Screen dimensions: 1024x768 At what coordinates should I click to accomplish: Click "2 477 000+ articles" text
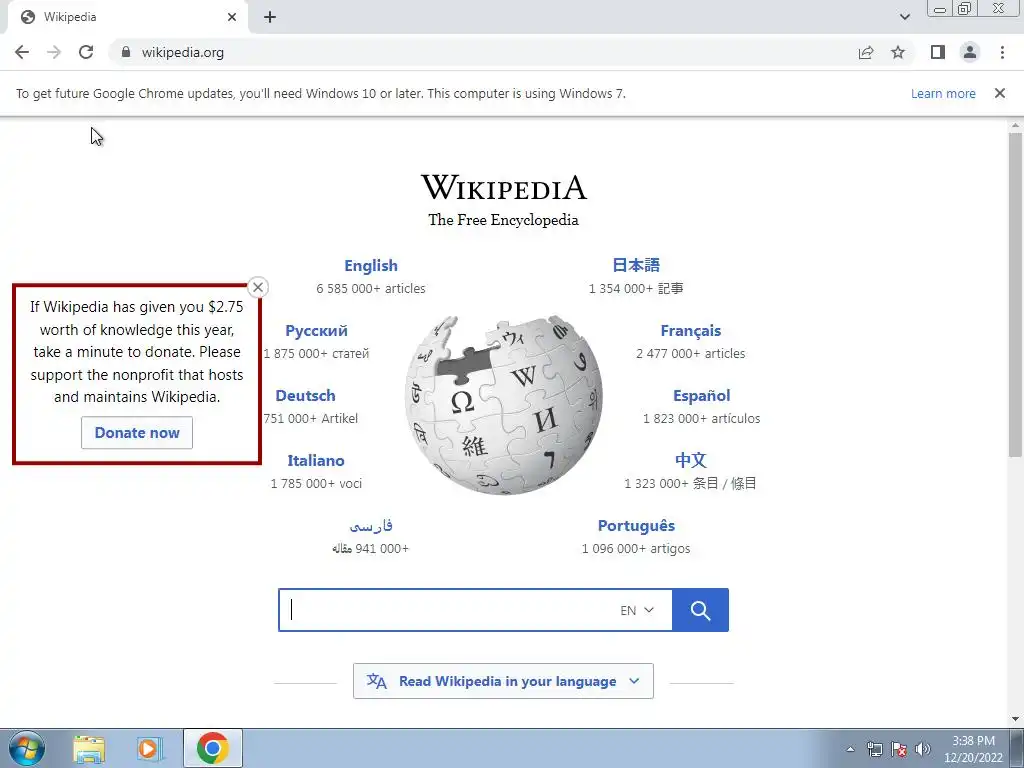pos(691,353)
